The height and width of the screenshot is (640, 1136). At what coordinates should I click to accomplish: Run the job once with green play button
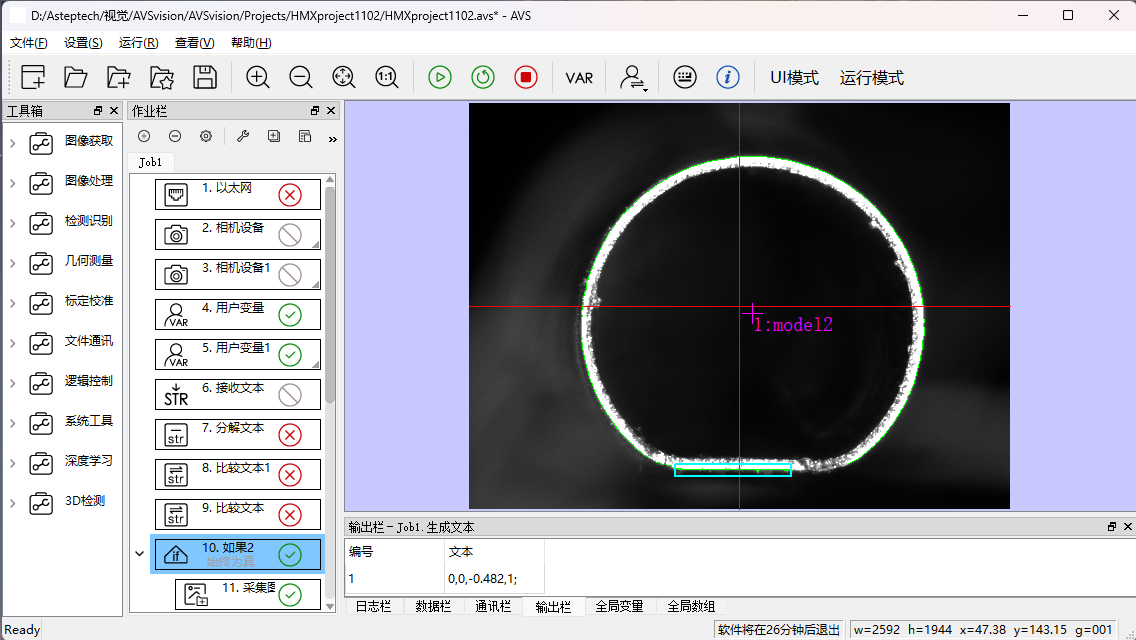click(440, 77)
